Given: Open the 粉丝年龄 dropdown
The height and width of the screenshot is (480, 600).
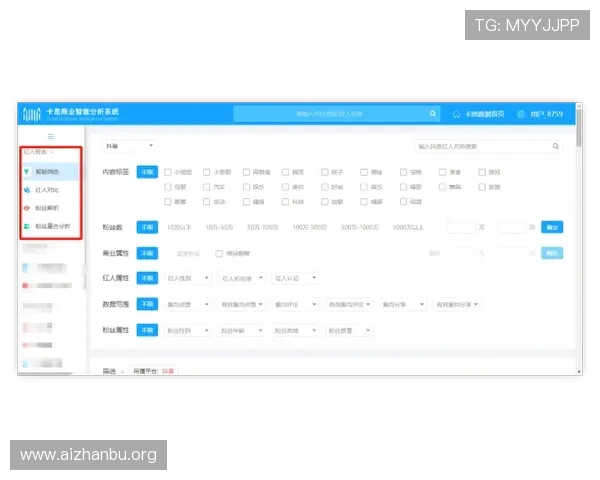Looking at the screenshot, I should point(242,330).
